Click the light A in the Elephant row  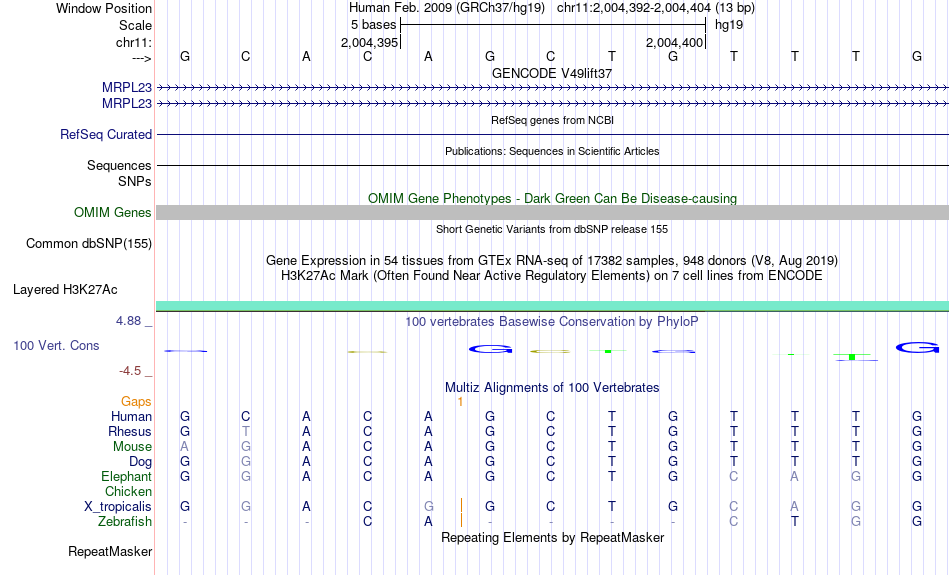(794, 476)
